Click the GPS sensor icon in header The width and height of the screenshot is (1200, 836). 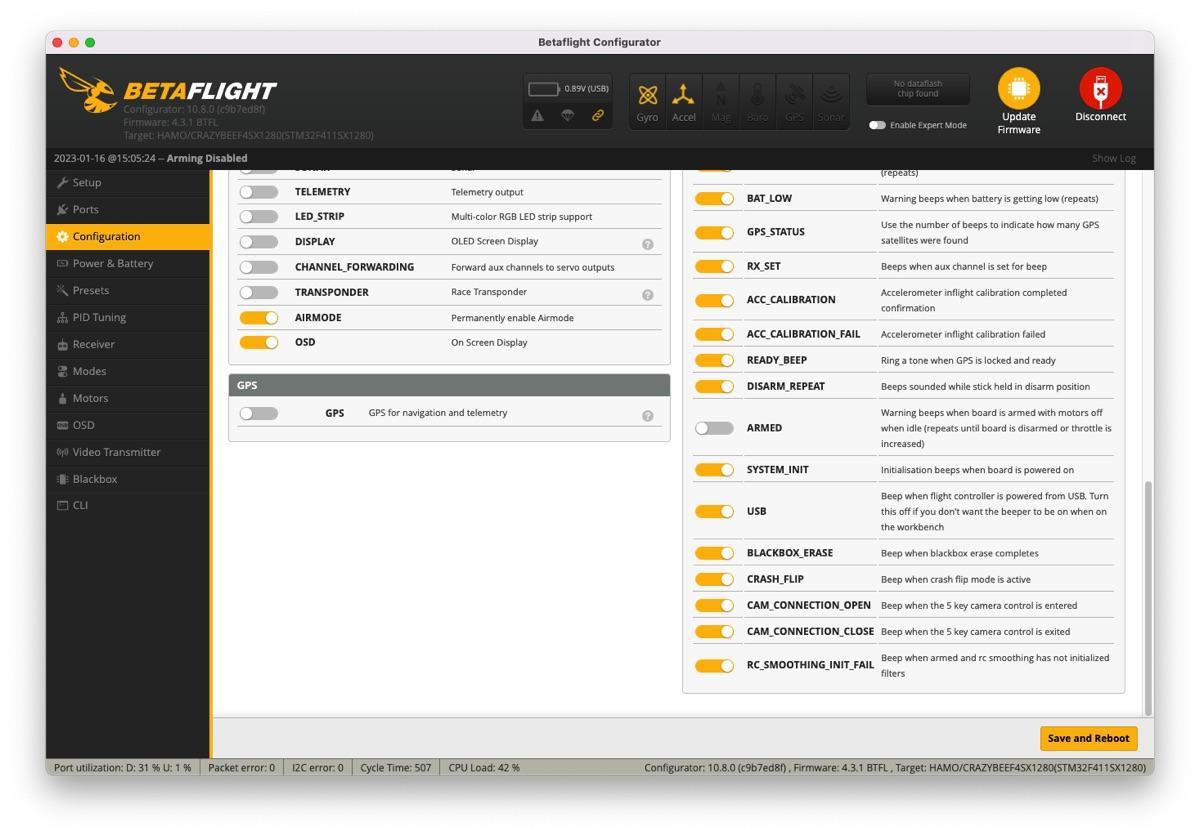[794, 101]
